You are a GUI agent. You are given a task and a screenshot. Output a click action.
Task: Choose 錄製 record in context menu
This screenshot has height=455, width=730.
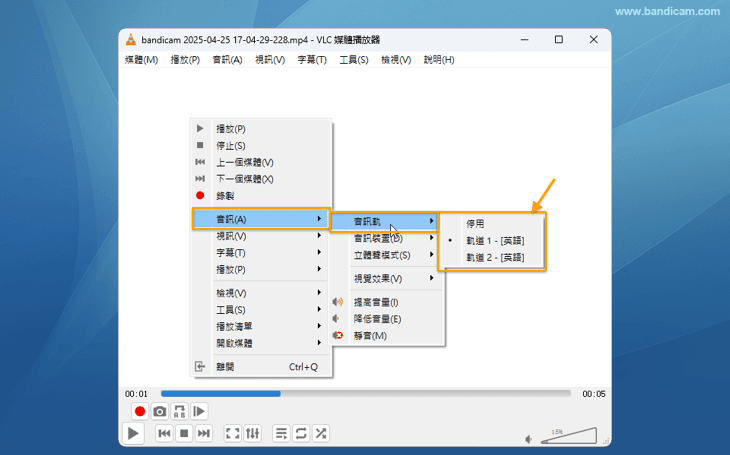click(262, 196)
